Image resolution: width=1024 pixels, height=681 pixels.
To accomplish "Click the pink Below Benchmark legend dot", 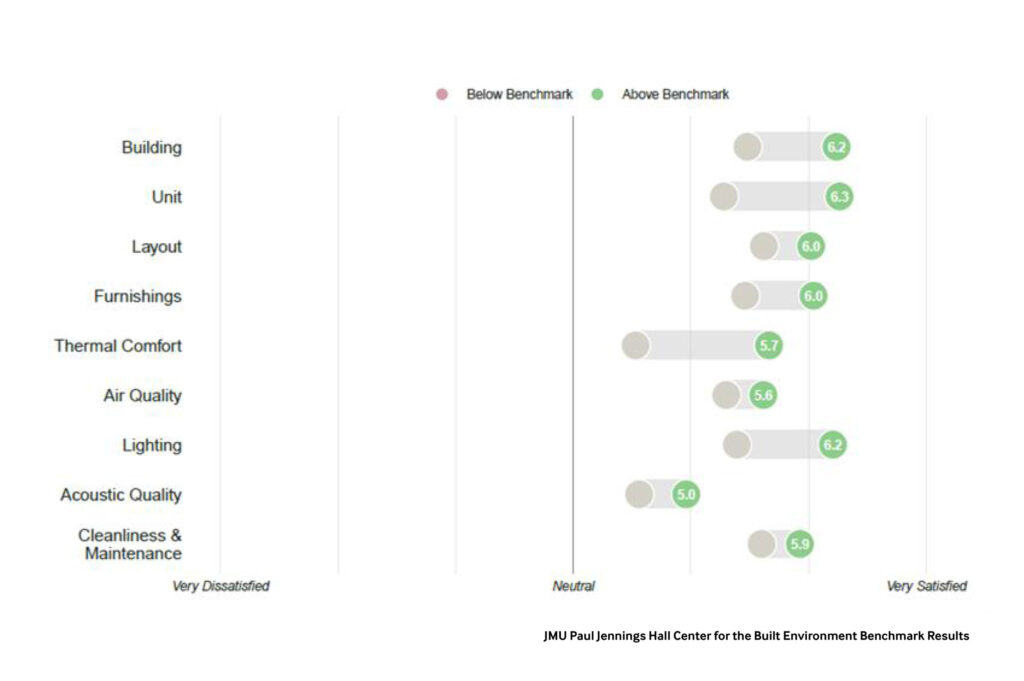I will pos(442,95).
